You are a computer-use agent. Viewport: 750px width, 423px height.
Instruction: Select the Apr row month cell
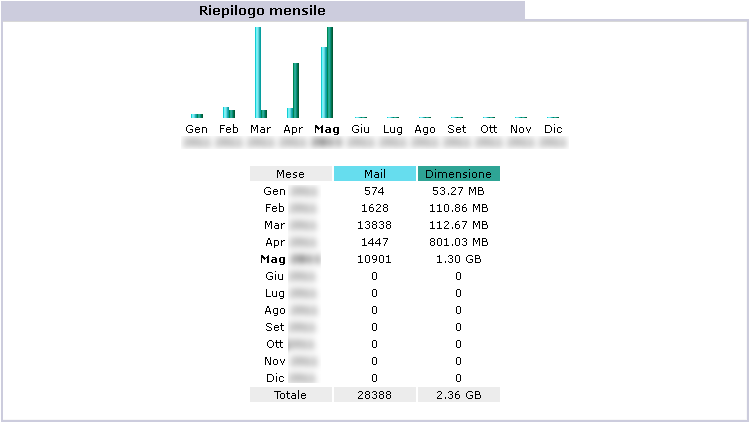point(290,242)
